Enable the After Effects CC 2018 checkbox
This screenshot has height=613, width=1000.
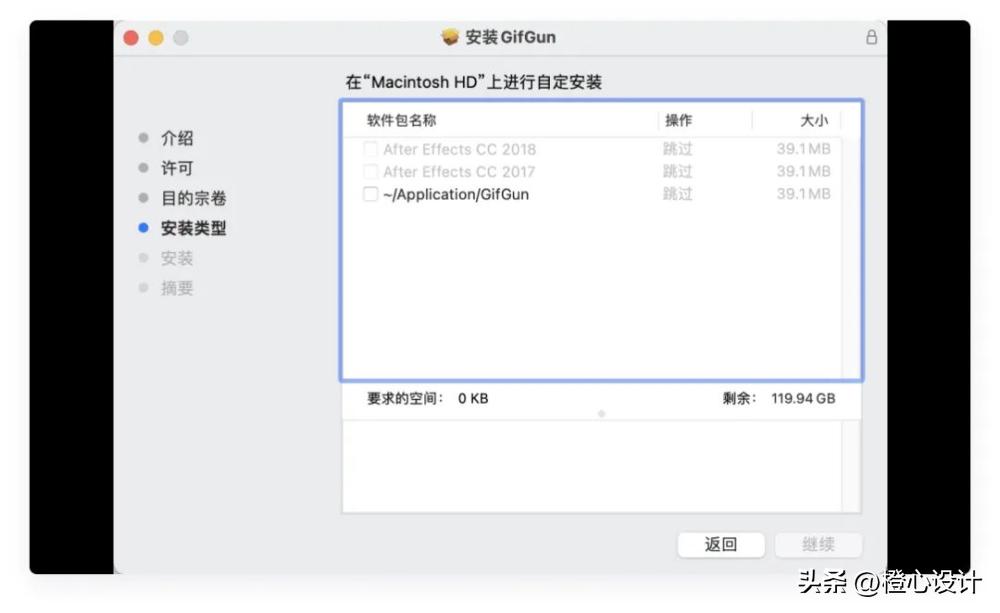[x=371, y=149]
